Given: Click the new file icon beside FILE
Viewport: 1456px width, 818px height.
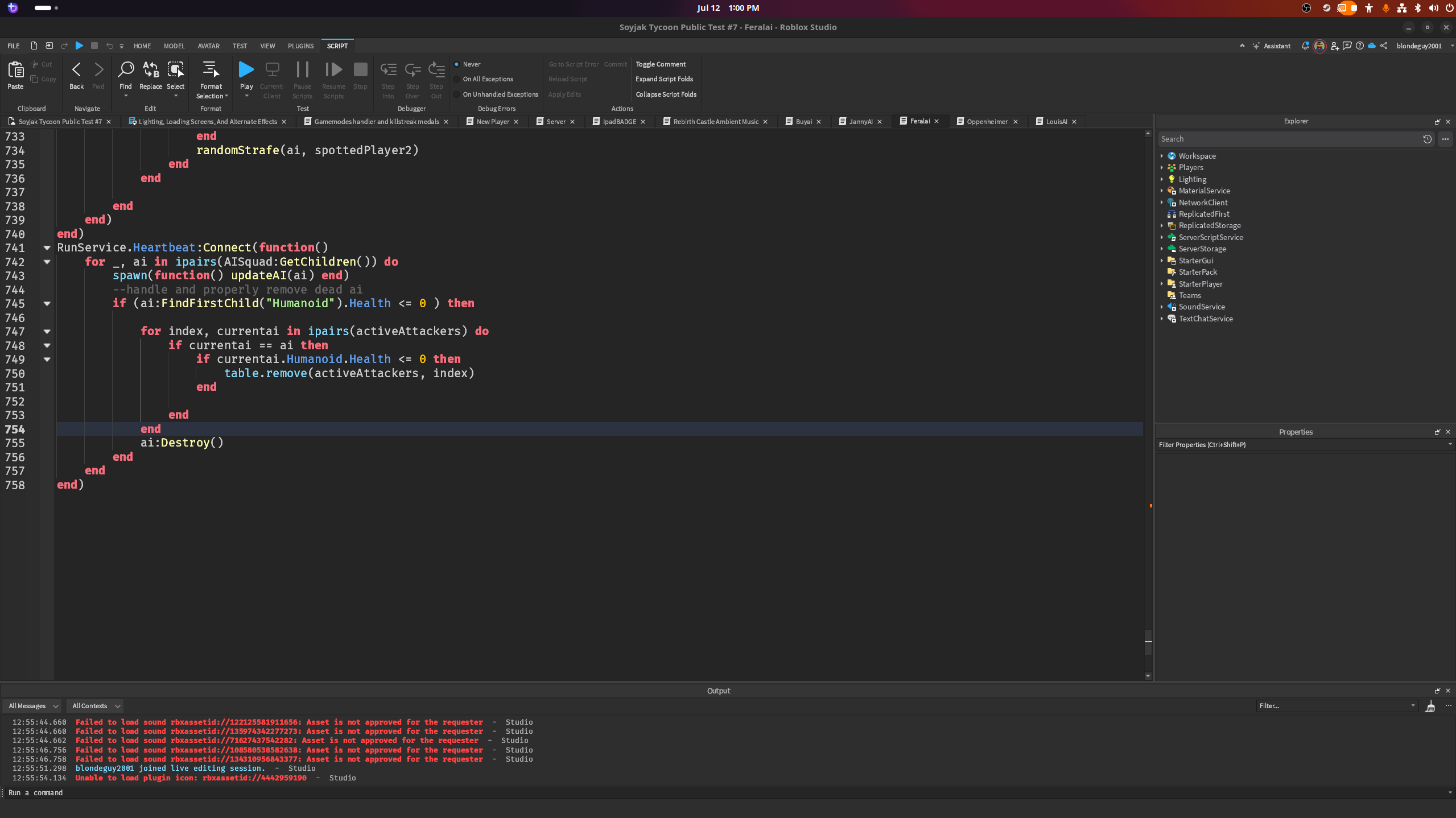Looking at the screenshot, I should (34, 46).
